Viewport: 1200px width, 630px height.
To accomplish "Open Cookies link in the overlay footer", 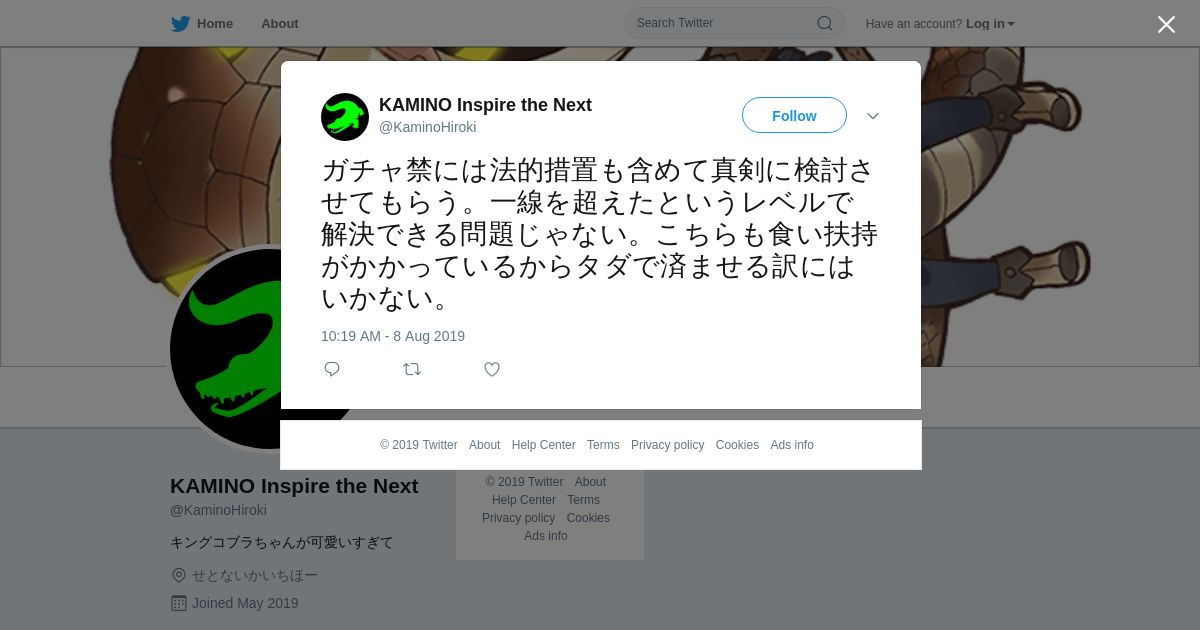I will 737,445.
